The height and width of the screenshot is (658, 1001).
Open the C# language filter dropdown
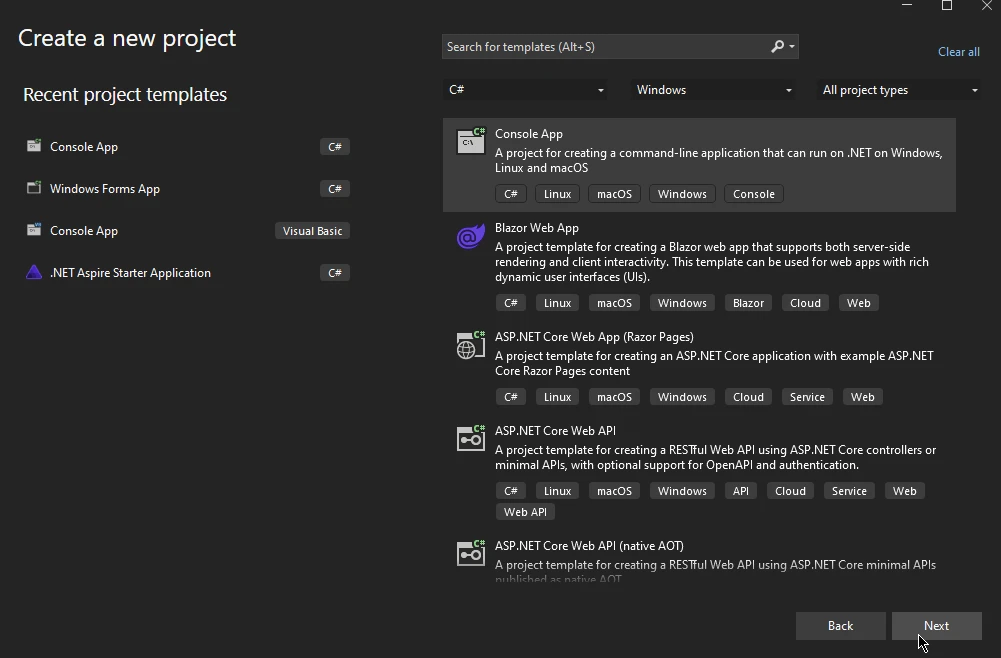(x=526, y=90)
